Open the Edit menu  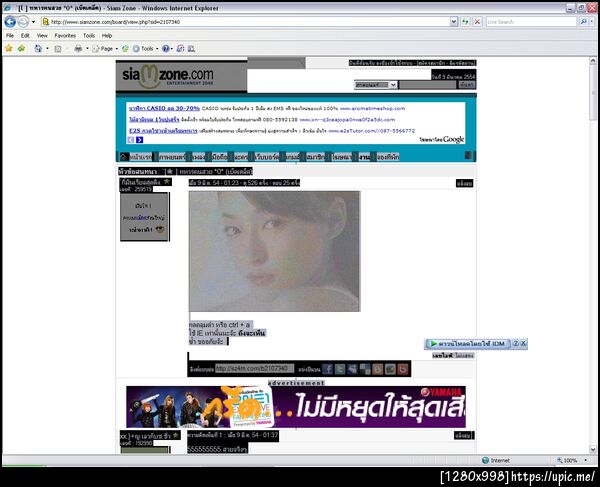(25, 36)
